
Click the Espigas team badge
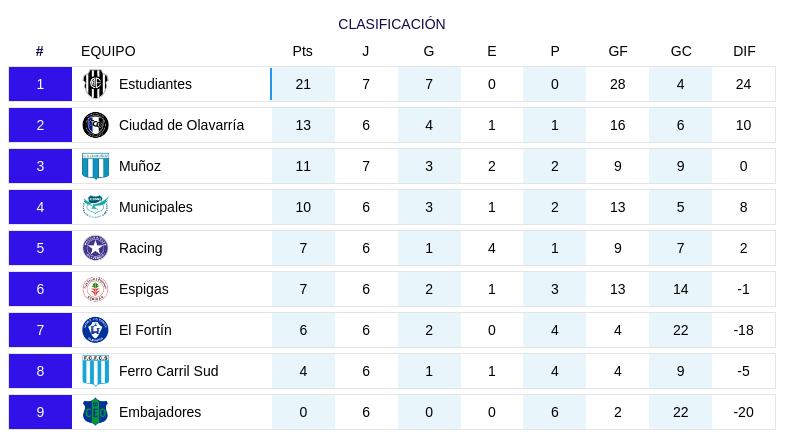pos(96,289)
